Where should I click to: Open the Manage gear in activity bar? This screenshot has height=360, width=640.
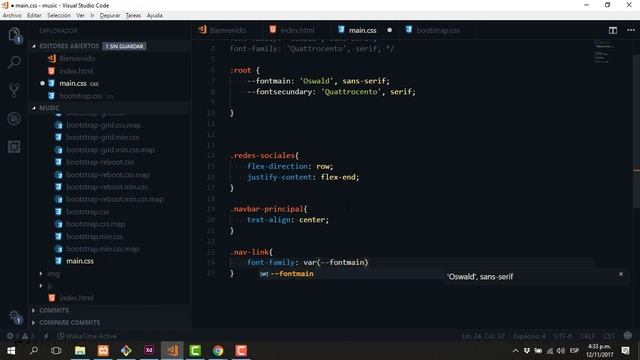click(x=14, y=317)
